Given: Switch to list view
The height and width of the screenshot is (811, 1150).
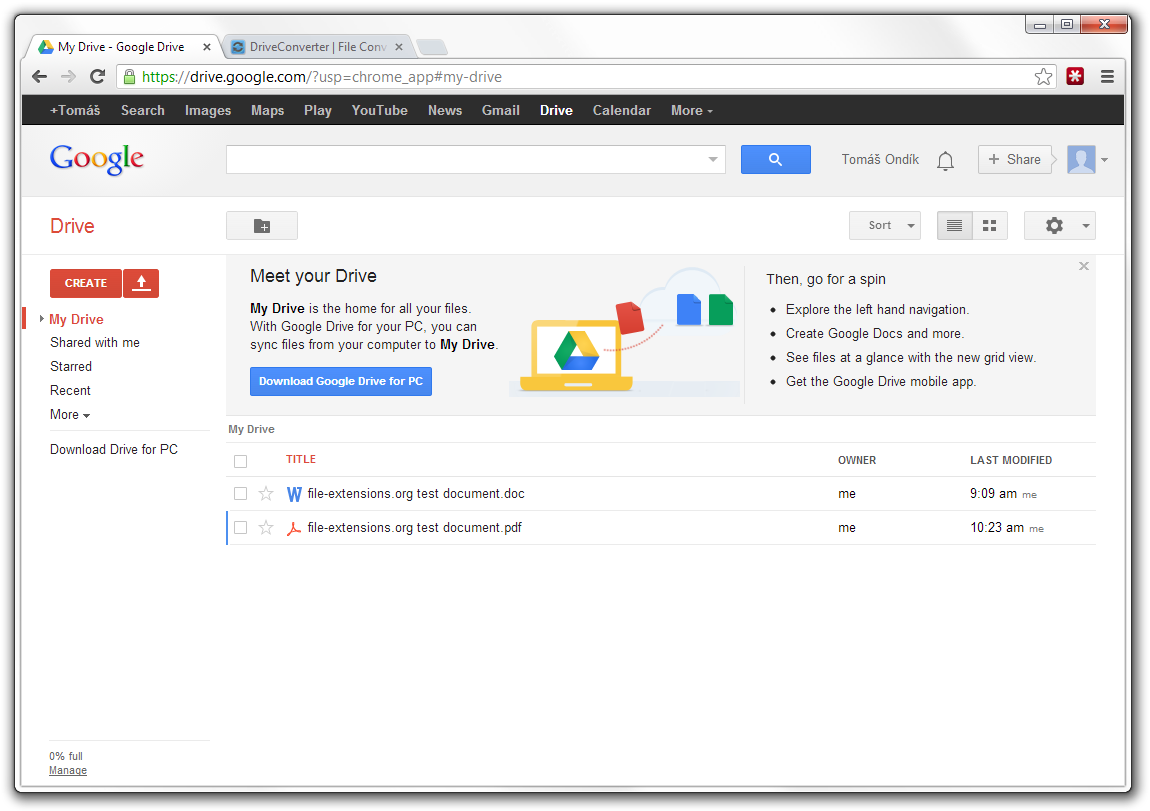Looking at the screenshot, I should 953,225.
